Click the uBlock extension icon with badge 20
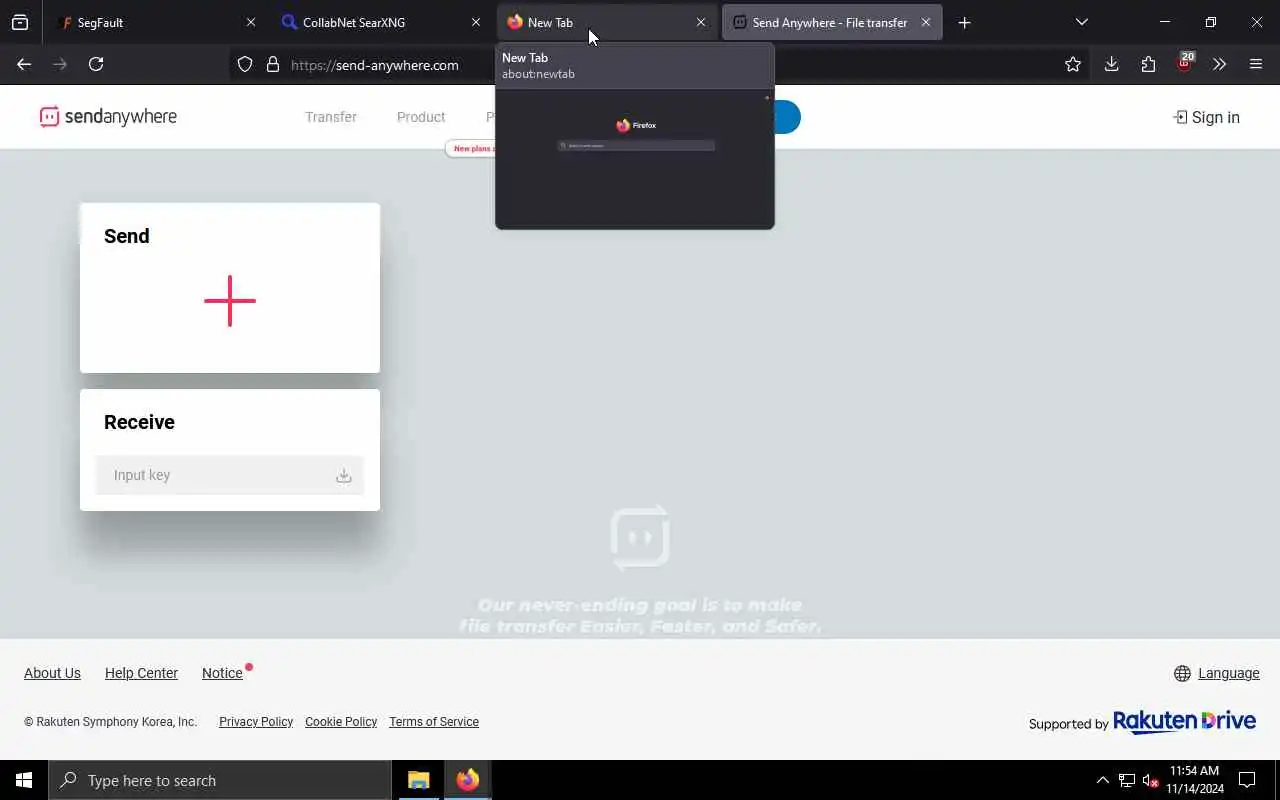1280x800 pixels. pyautogui.click(x=1185, y=64)
